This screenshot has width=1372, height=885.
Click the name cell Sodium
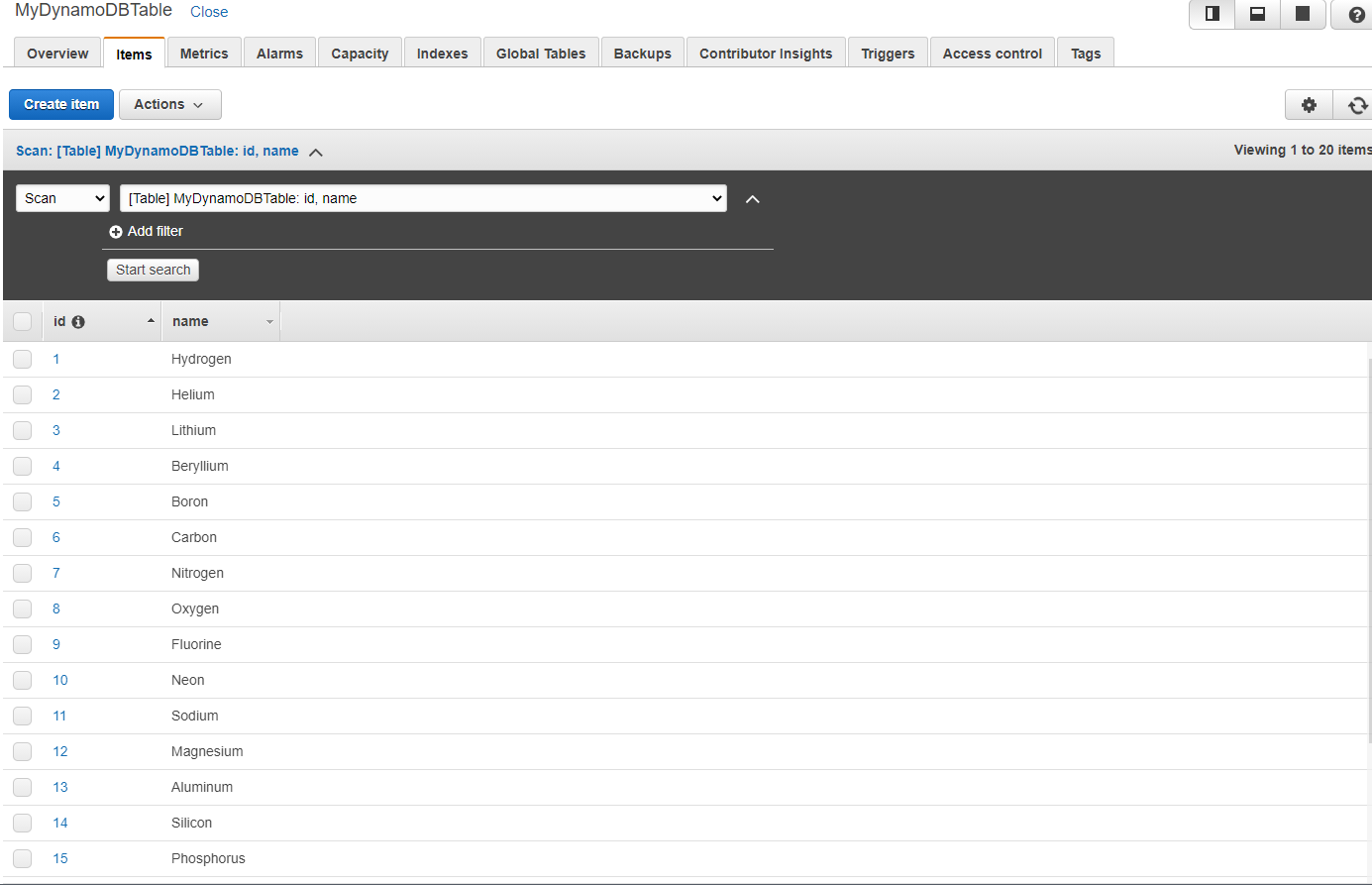pos(195,716)
